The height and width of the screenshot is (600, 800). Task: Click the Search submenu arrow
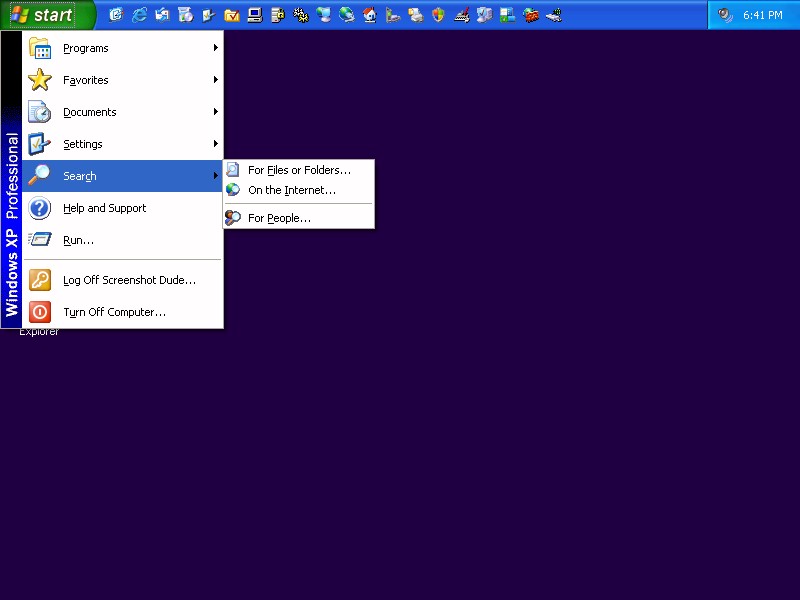tap(216, 176)
